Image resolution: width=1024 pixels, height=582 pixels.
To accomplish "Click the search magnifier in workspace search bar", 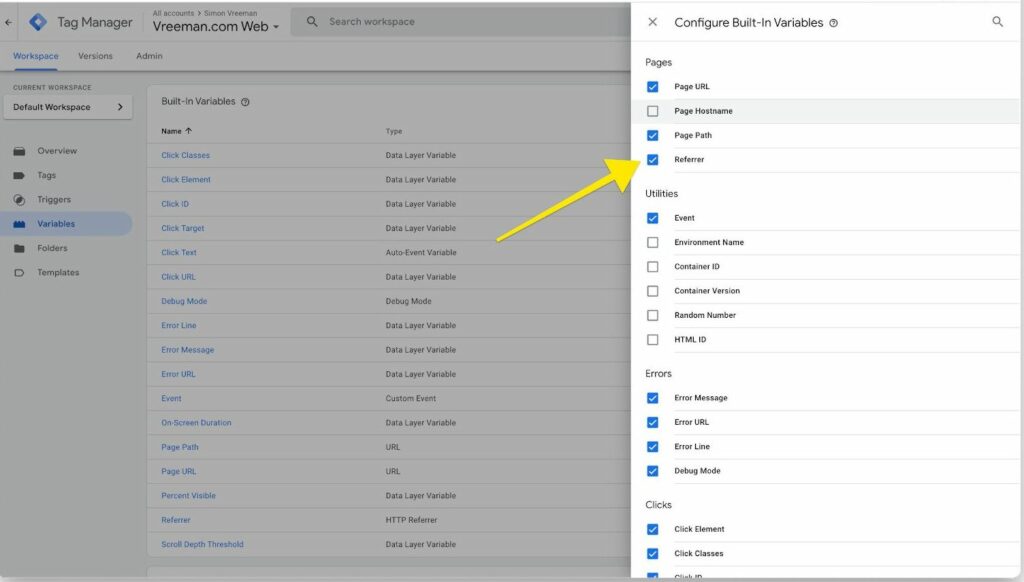I will [312, 22].
